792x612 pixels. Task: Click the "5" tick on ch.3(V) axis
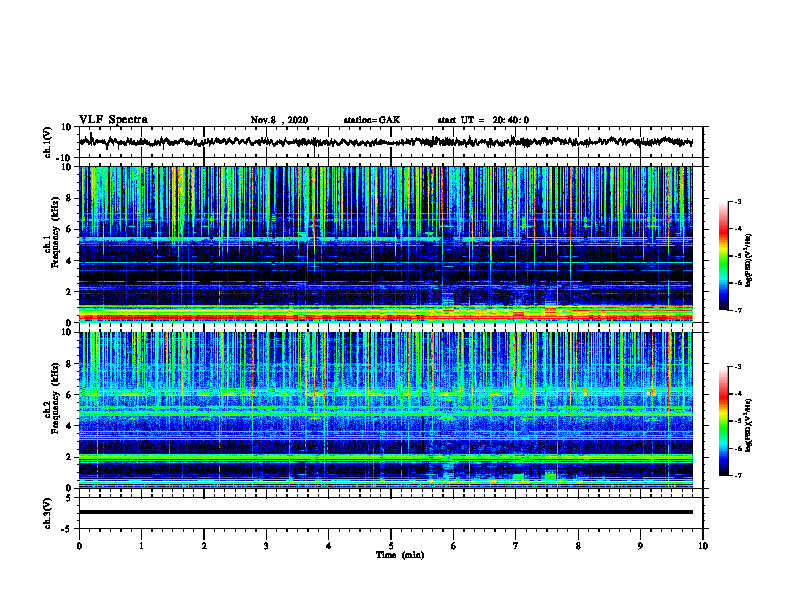point(70,498)
